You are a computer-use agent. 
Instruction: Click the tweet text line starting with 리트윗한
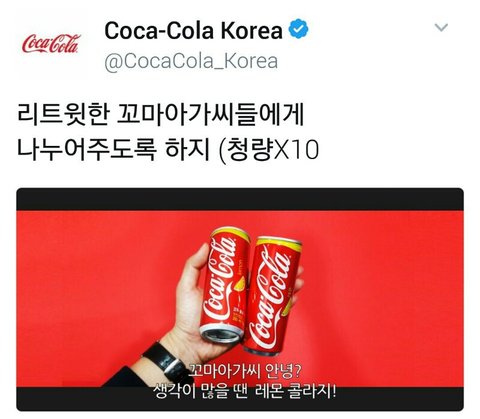(160, 115)
